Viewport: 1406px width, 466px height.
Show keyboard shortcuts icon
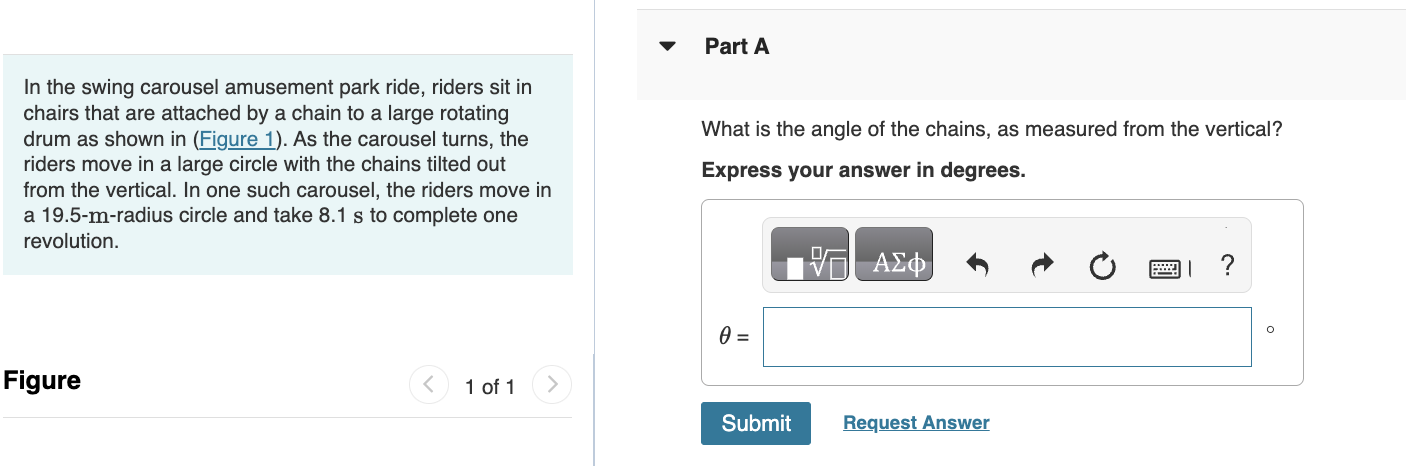(x=1166, y=268)
